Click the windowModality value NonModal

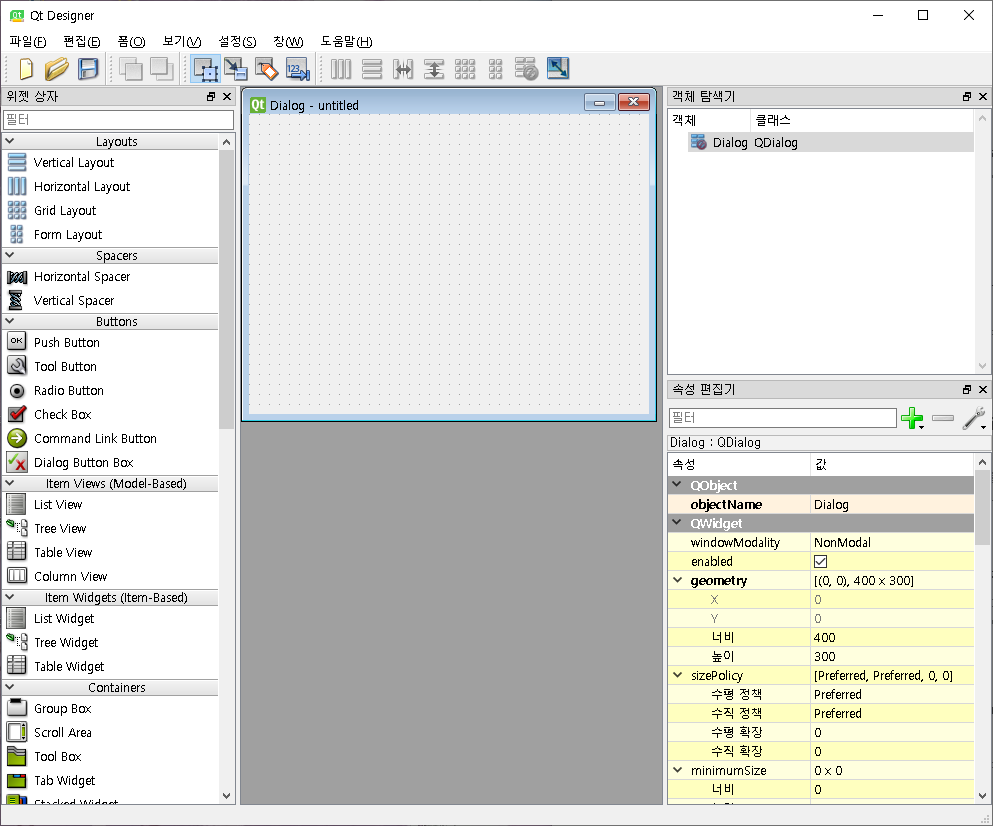pyautogui.click(x=893, y=542)
